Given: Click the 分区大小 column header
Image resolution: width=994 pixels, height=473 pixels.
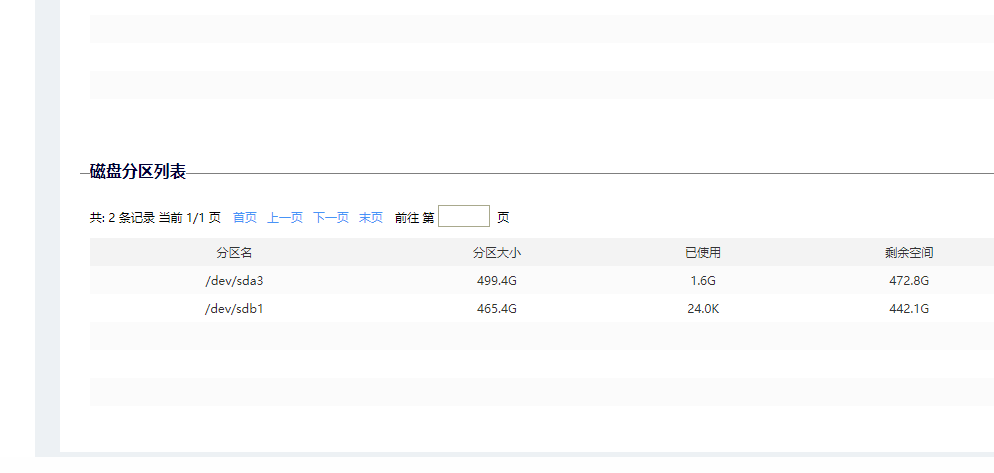Looking at the screenshot, I should [x=497, y=252].
